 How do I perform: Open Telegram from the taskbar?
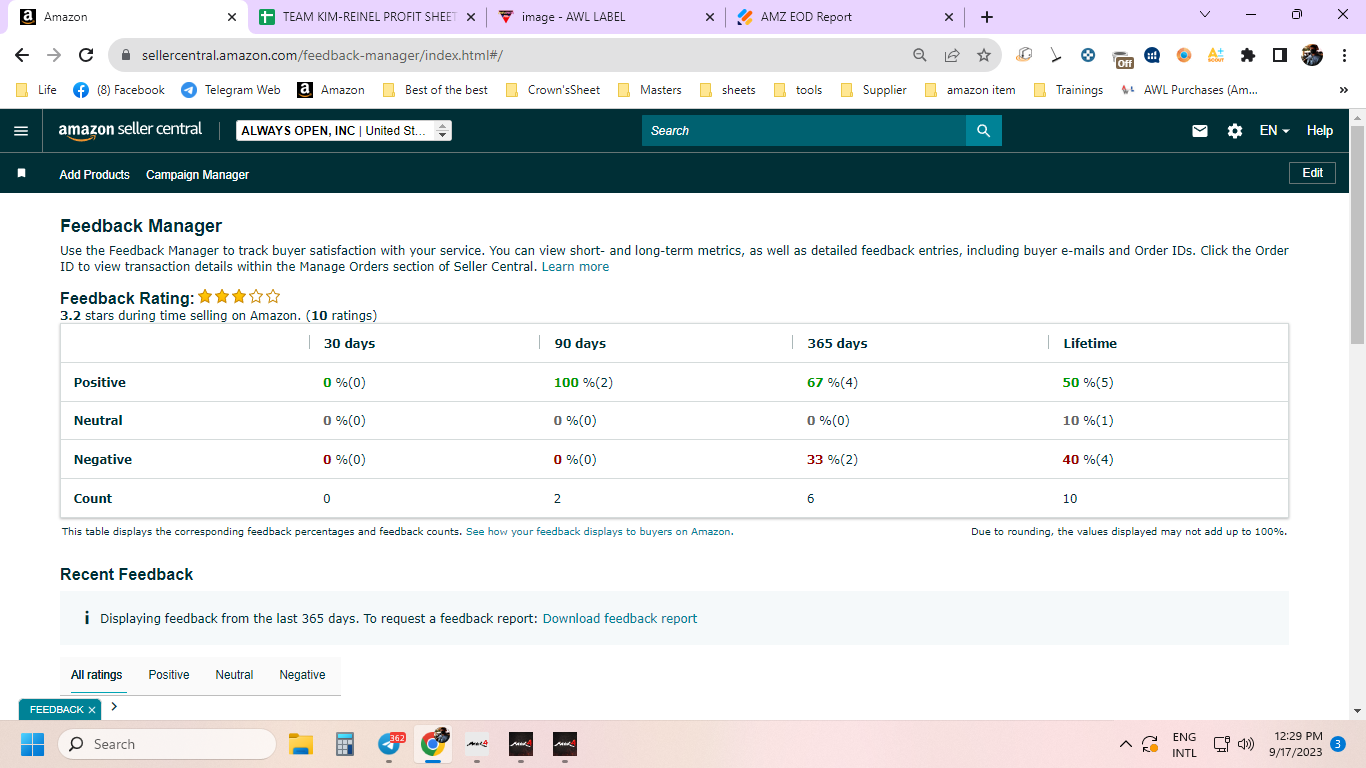coord(390,744)
